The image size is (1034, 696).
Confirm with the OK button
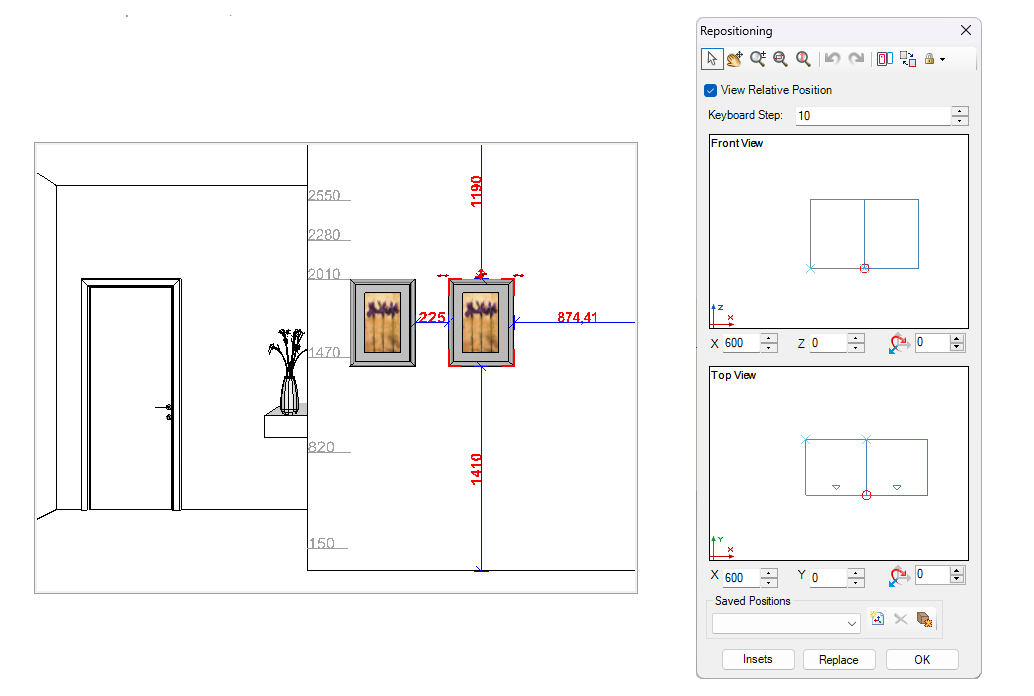(x=922, y=660)
